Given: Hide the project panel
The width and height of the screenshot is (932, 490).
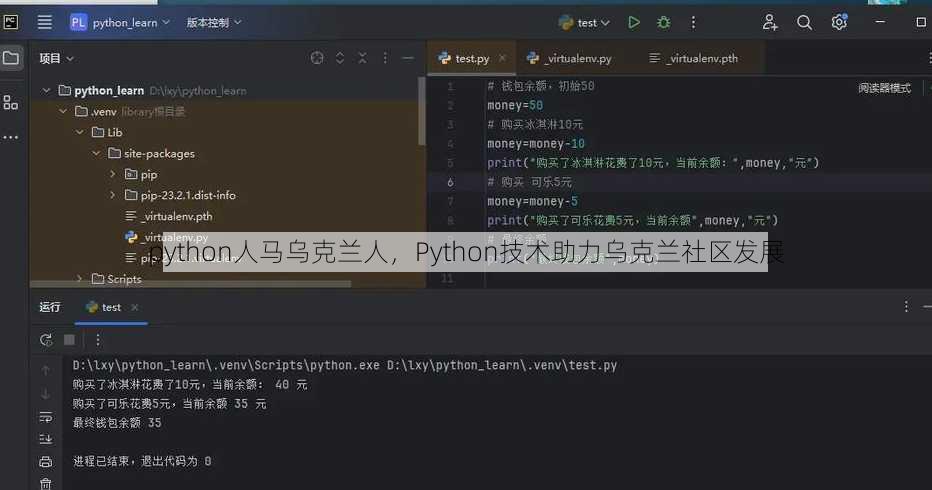Looking at the screenshot, I should (408, 58).
